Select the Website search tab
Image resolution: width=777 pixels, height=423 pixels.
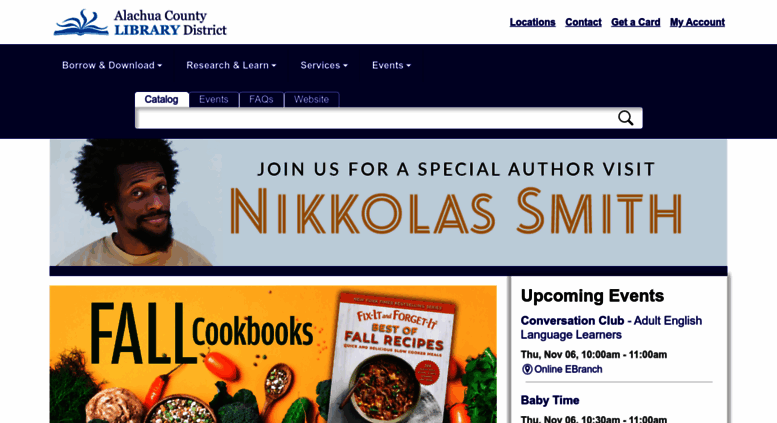pyautogui.click(x=311, y=99)
